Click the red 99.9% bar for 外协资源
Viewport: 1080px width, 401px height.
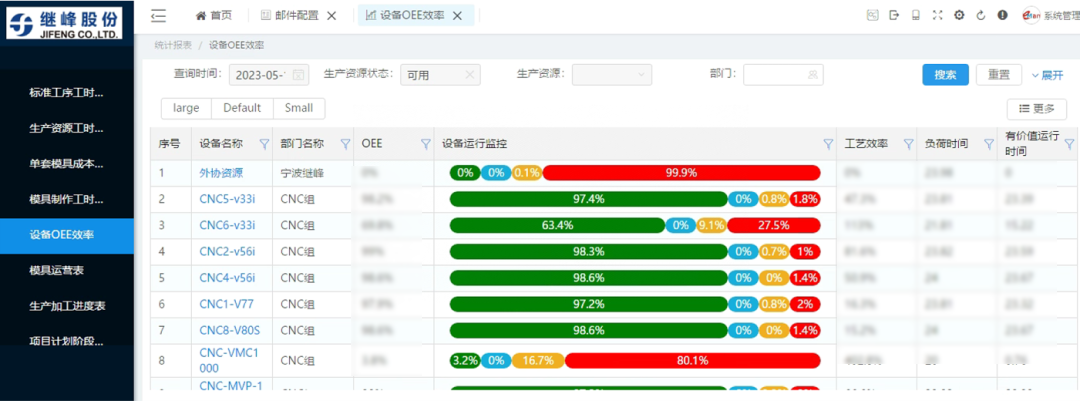click(681, 173)
